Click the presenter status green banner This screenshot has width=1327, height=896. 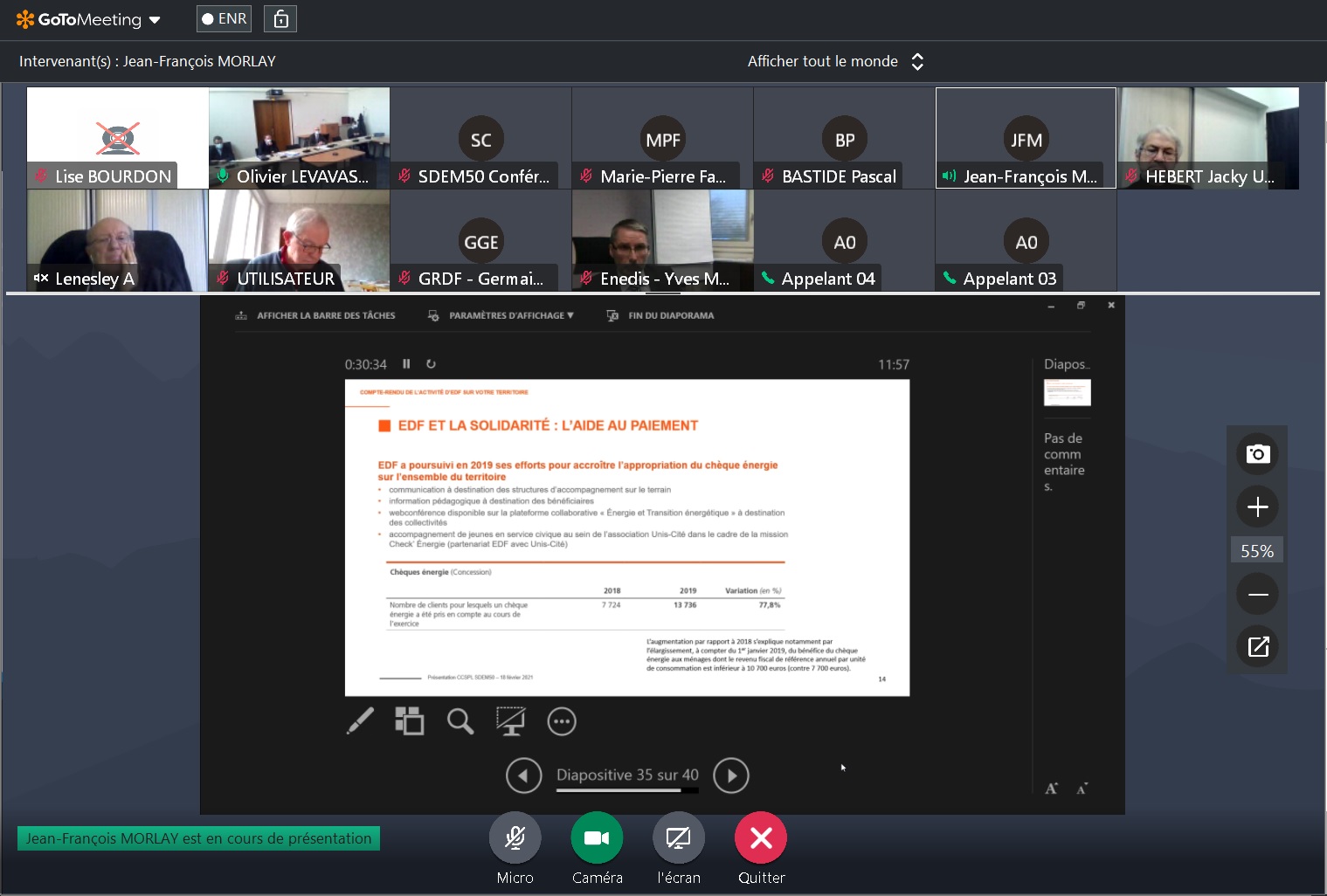tap(198, 838)
